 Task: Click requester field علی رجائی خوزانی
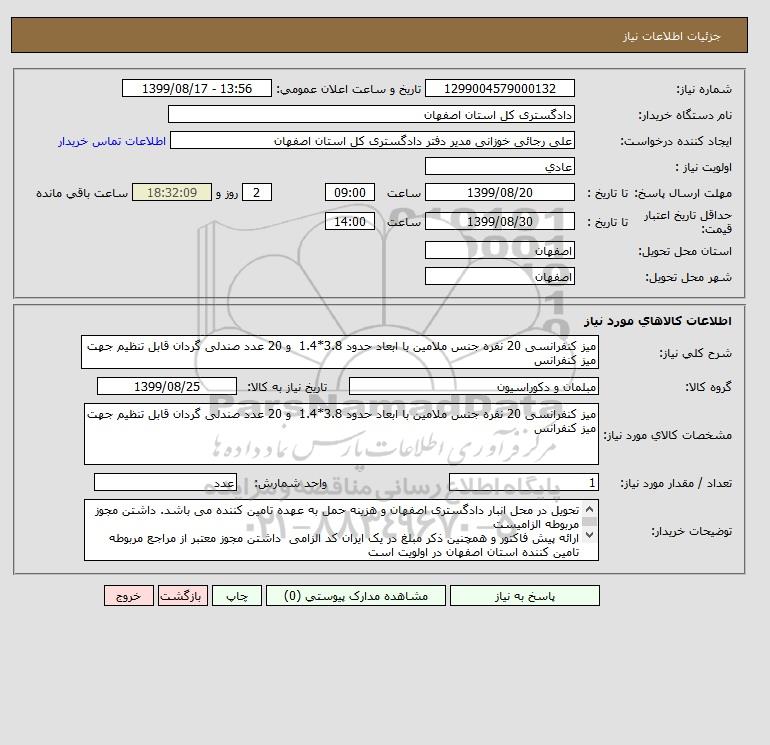pos(372,140)
